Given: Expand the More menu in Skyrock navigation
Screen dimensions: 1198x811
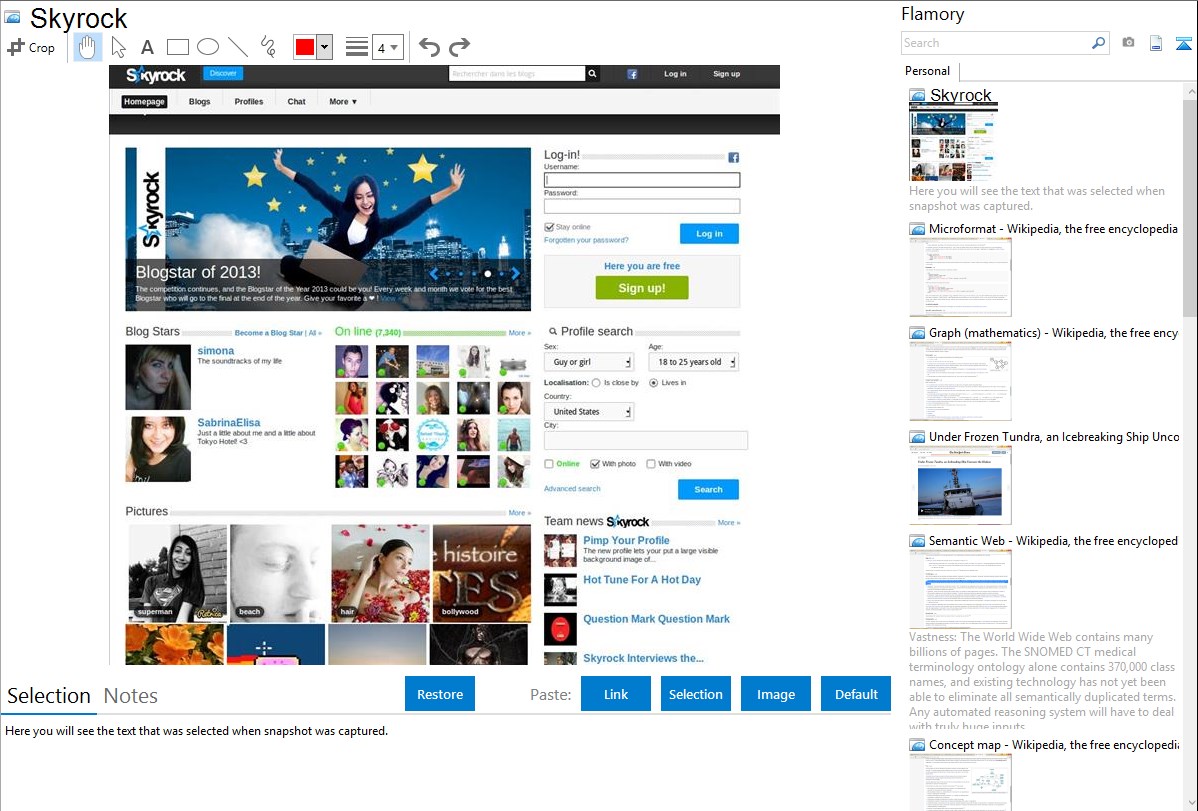Looking at the screenshot, I should click(x=343, y=102).
